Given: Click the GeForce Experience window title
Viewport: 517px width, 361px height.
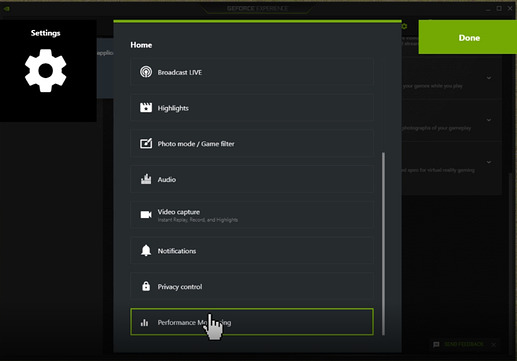Looking at the screenshot, I should pos(257,8).
